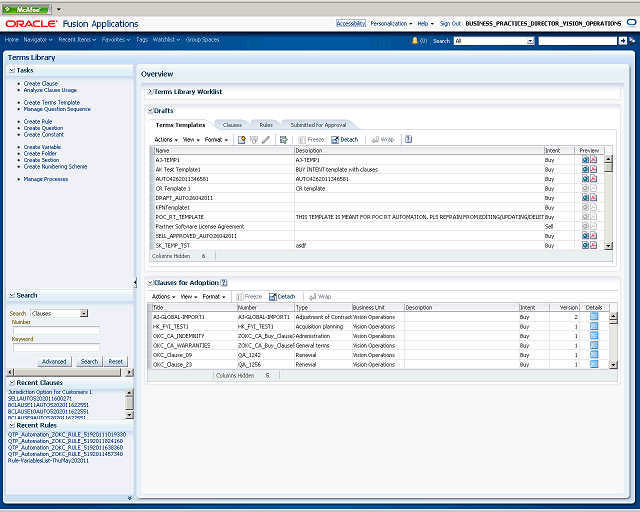Click the Drafts table vertical scrollbar down arrow

[609, 246]
